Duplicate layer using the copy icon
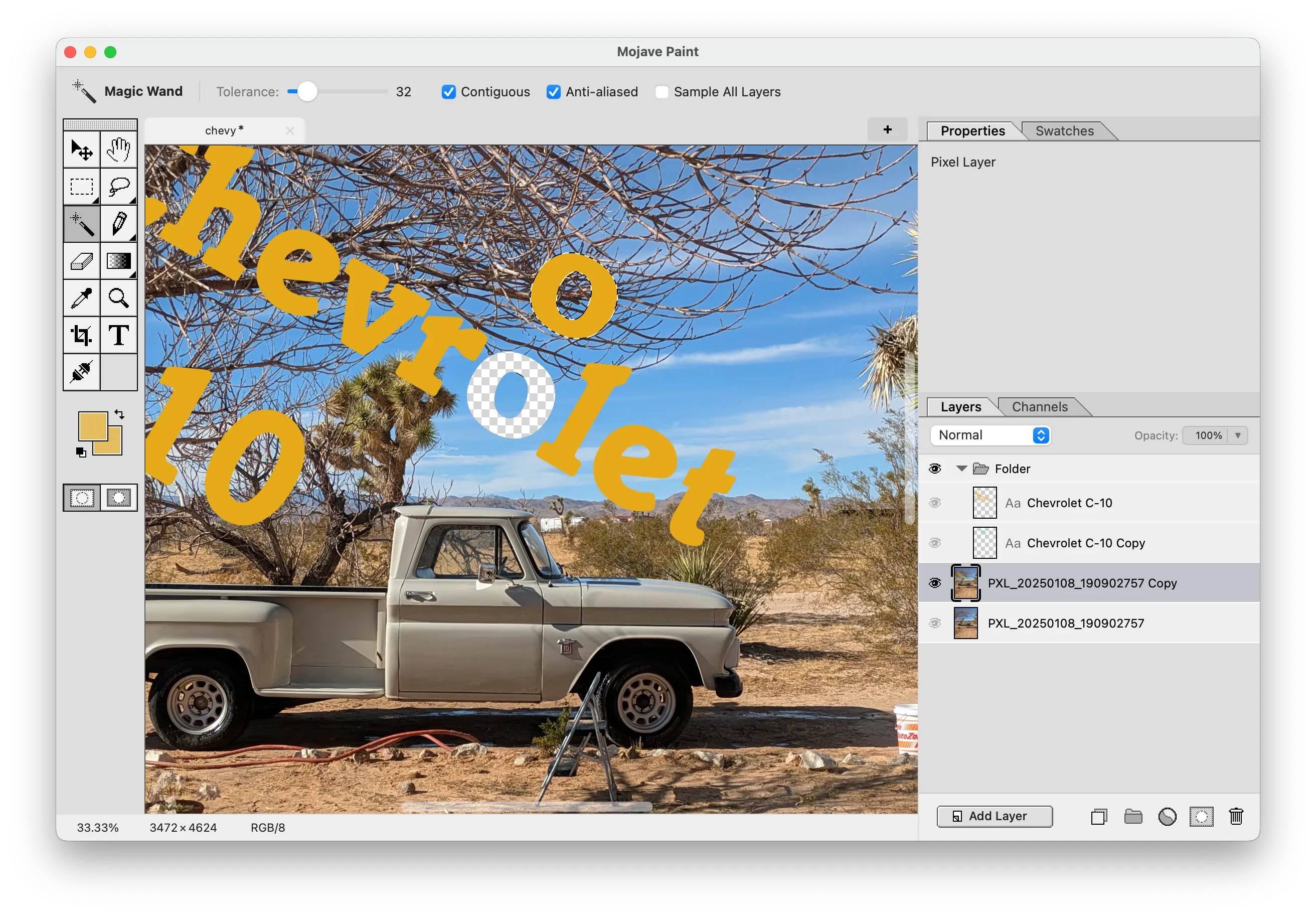1316x915 pixels. click(x=1099, y=816)
